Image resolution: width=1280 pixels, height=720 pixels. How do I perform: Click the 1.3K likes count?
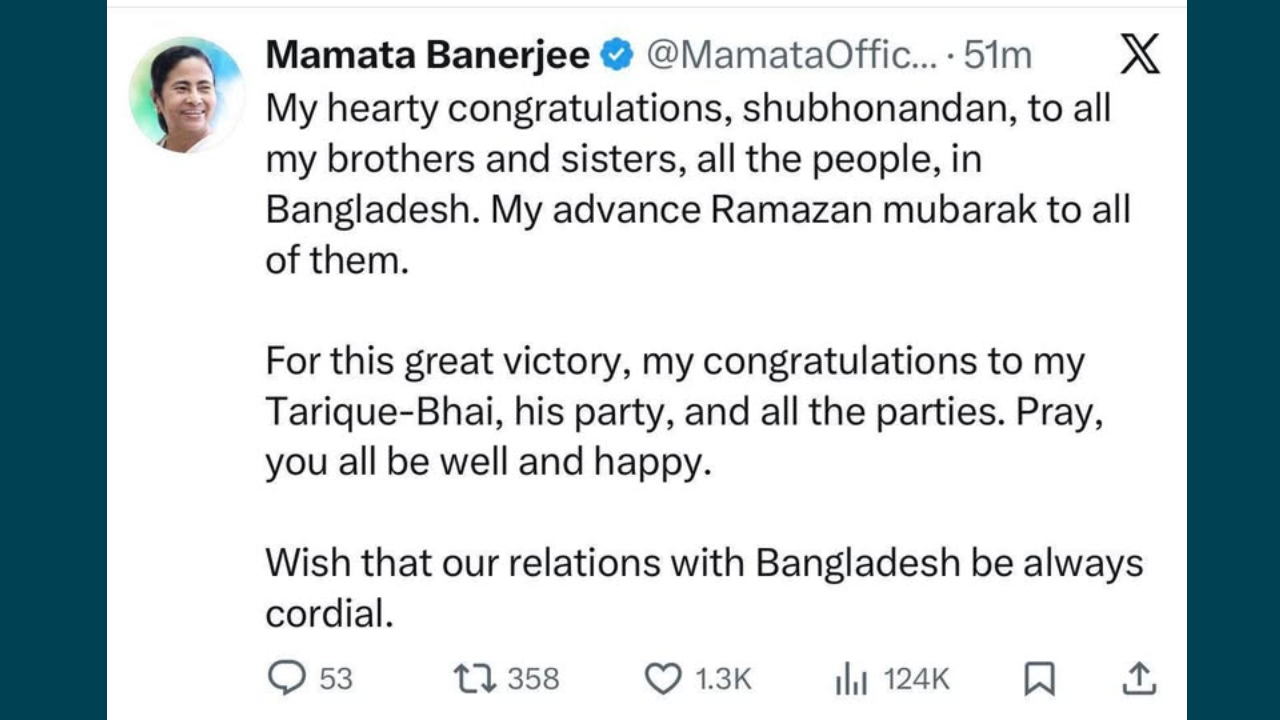pyautogui.click(x=723, y=680)
